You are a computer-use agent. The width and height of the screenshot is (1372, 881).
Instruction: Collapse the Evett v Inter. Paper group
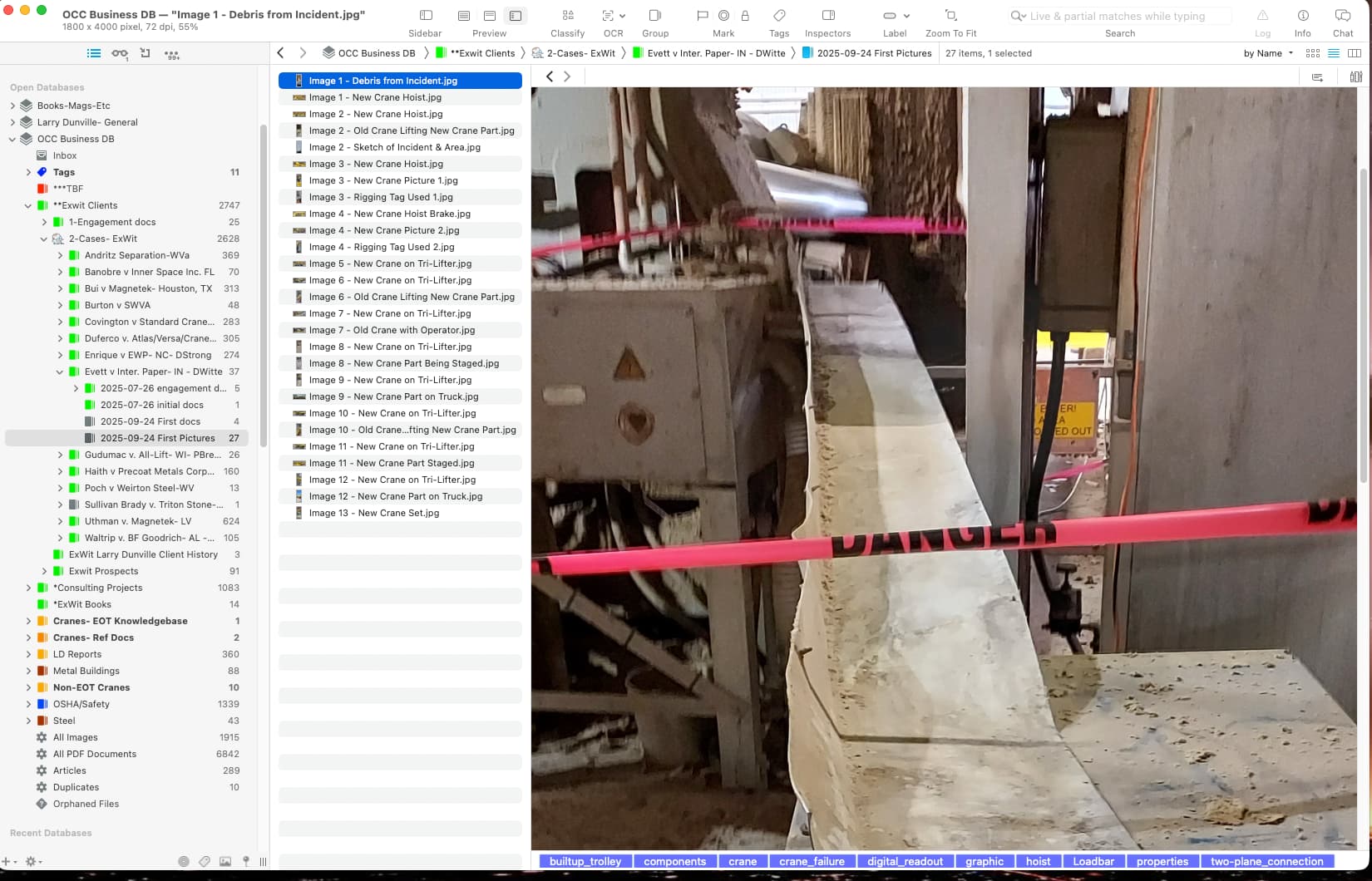pyautogui.click(x=60, y=372)
